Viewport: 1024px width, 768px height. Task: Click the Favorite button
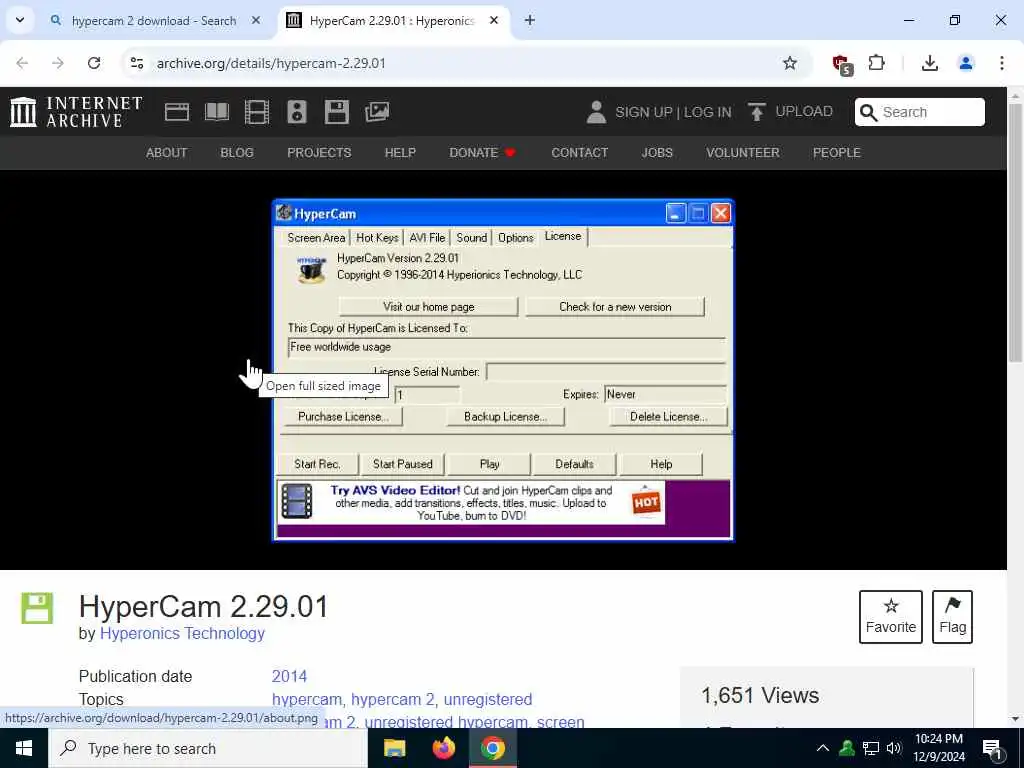click(x=891, y=617)
